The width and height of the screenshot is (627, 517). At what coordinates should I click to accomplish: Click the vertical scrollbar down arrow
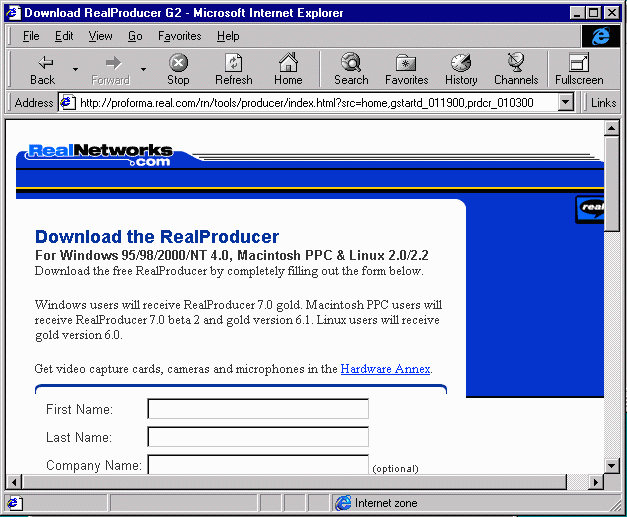point(611,465)
